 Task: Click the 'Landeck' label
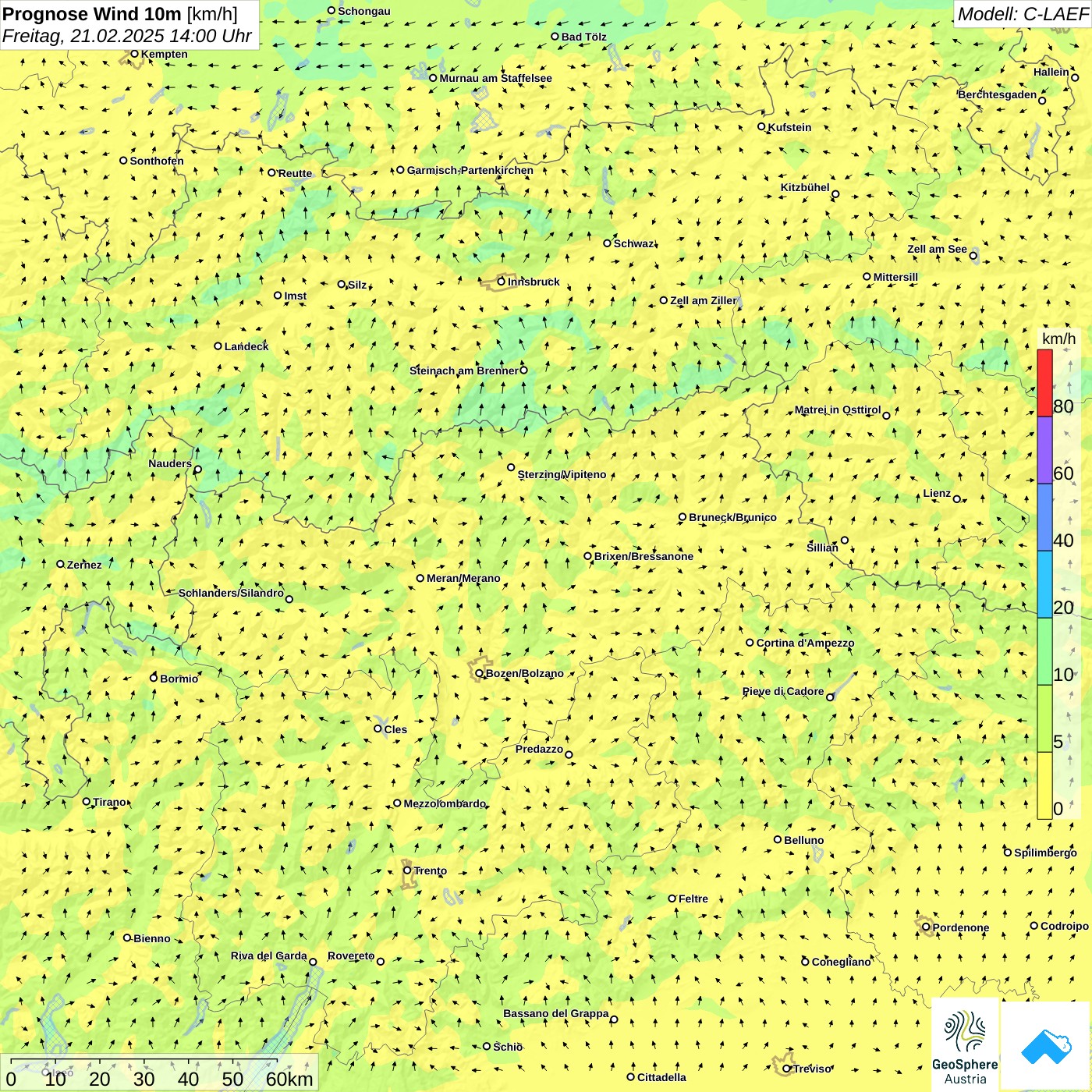[x=246, y=346]
